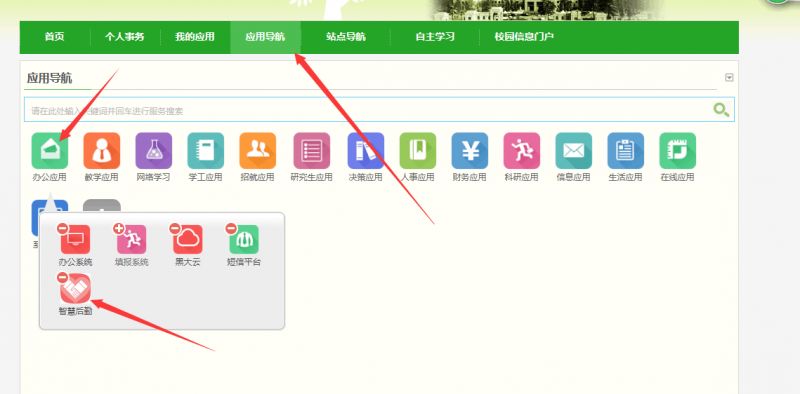Select the 应用导航 tab
Image resolution: width=800 pixels, height=394 pixels.
pos(265,37)
